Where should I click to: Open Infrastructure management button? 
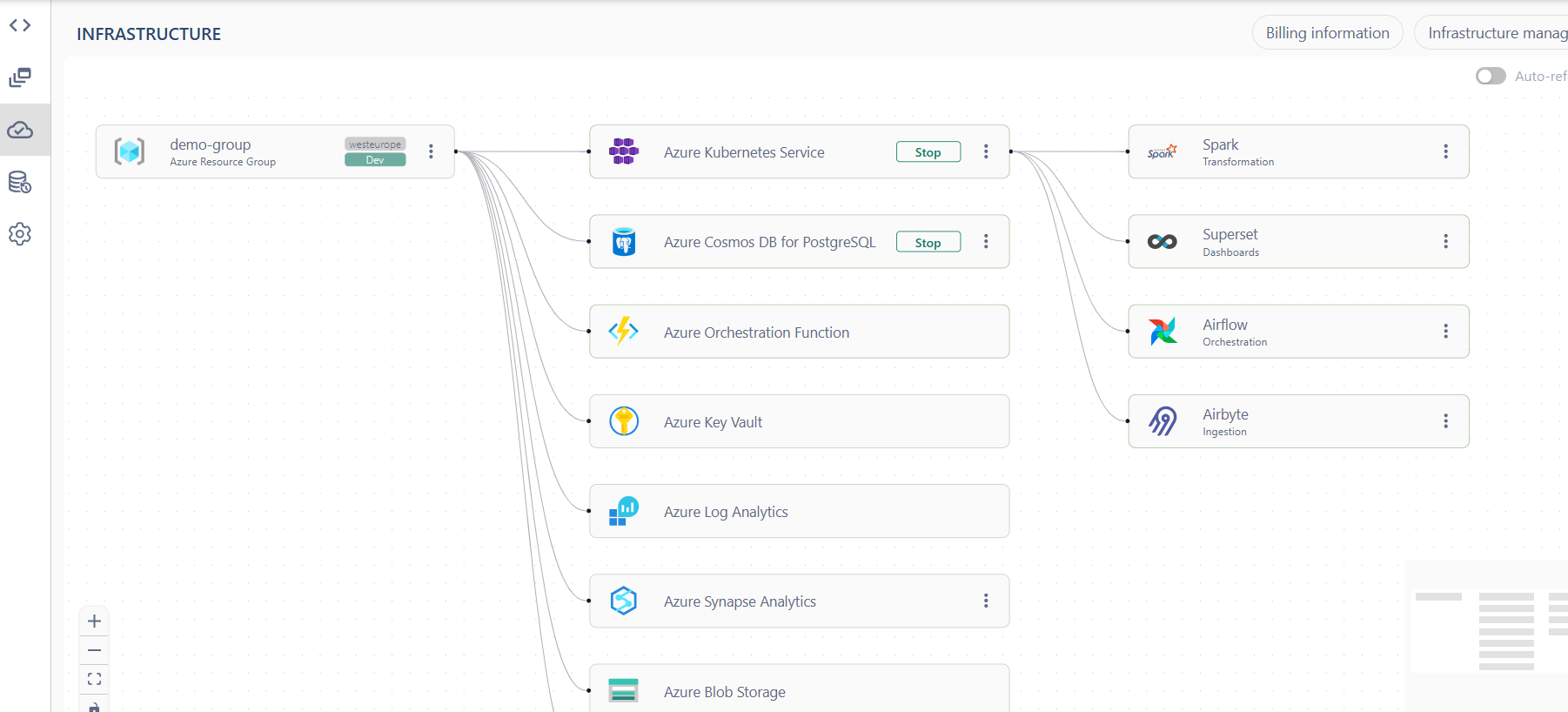click(1491, 33)
